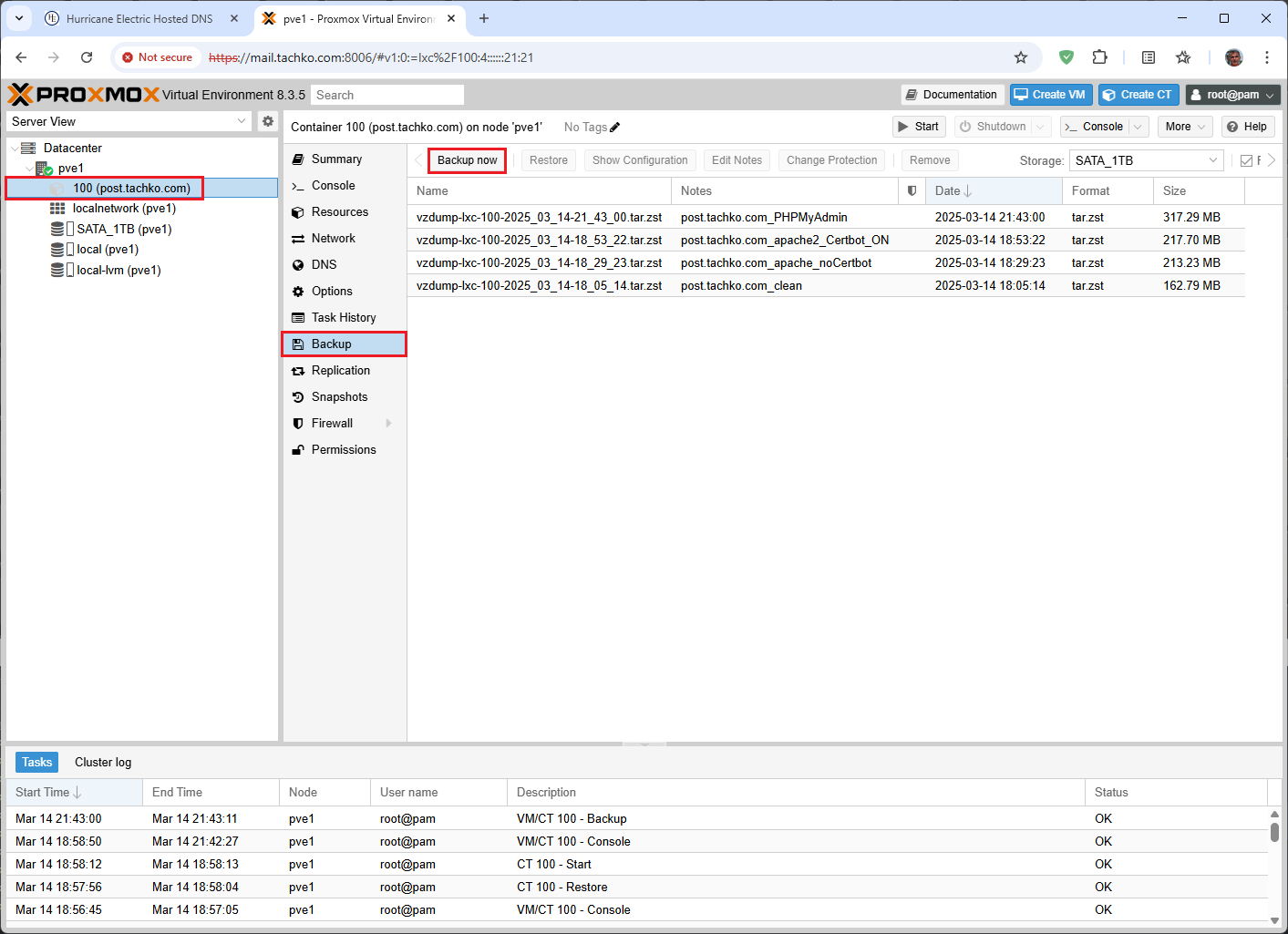Screen dimensions: 1288x934
Task: Start the container with Start button
Action: pos(919,127)
